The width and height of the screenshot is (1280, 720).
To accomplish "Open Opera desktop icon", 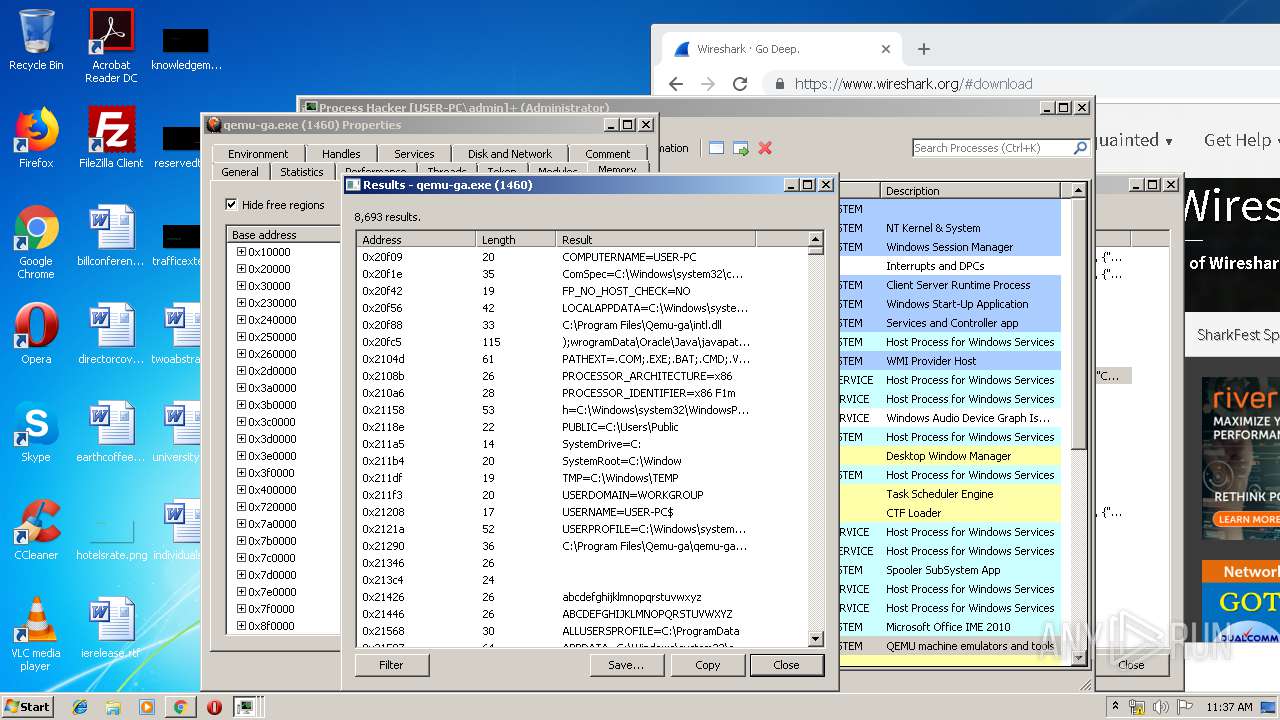I will point(36,334).
